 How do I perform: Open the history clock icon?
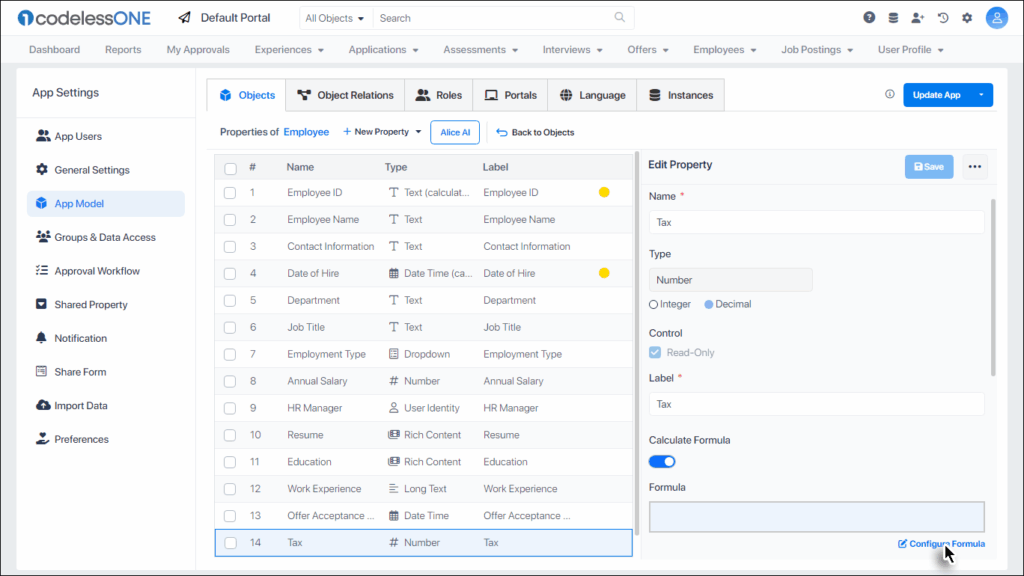943,18
